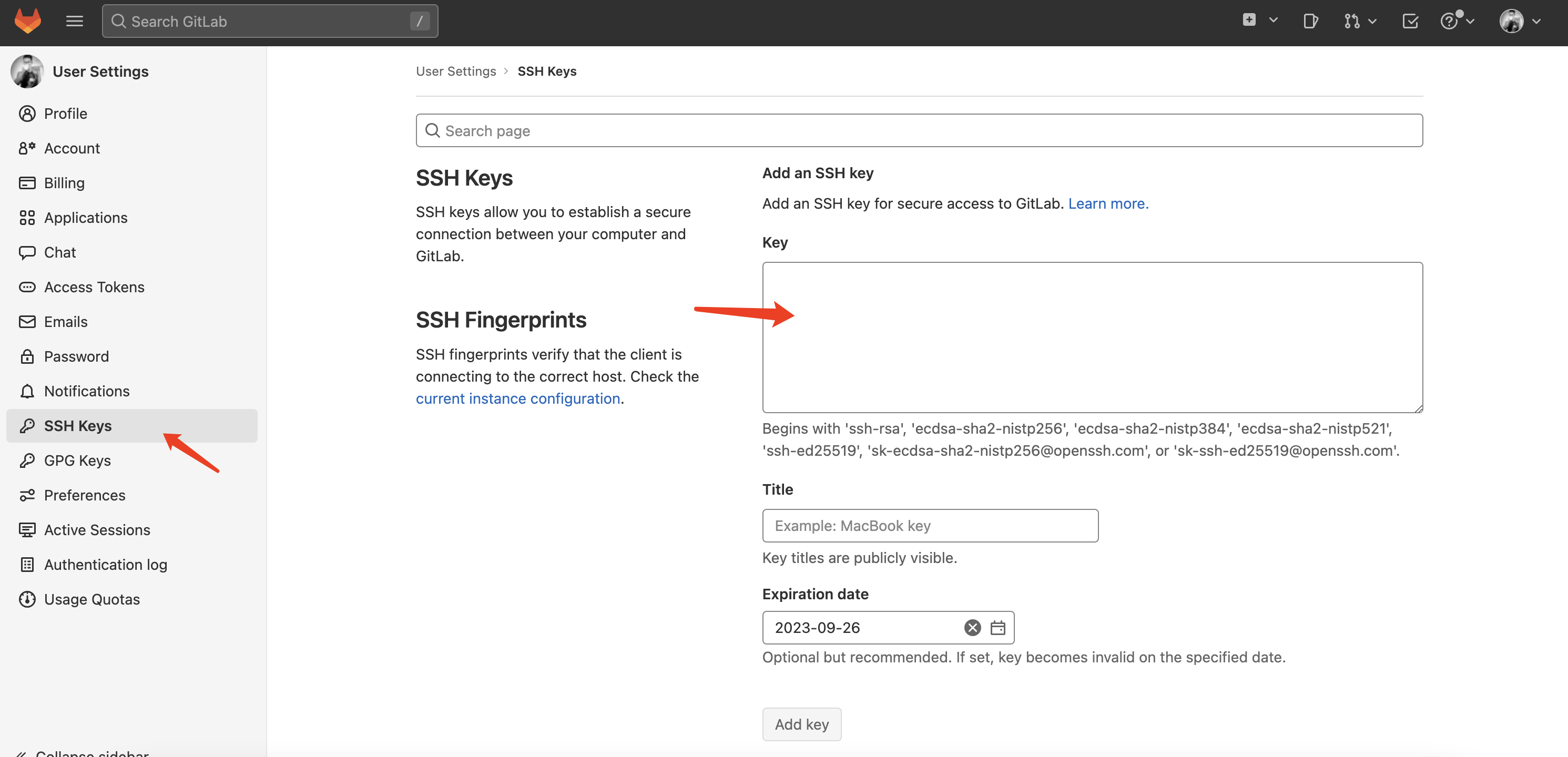Open the user profile avatar dropdown

pos(1520,22)
